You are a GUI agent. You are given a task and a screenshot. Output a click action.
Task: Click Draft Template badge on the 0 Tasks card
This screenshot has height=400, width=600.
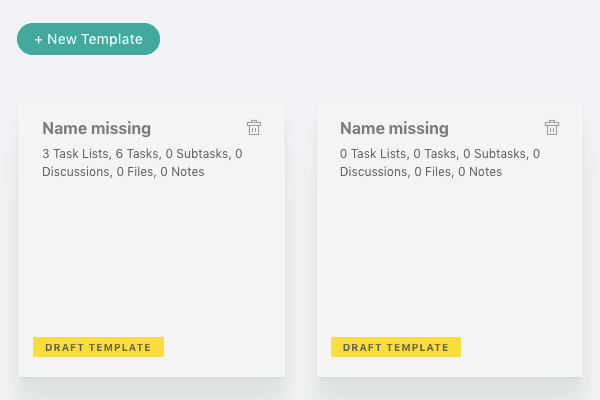(x=396, y=347)
